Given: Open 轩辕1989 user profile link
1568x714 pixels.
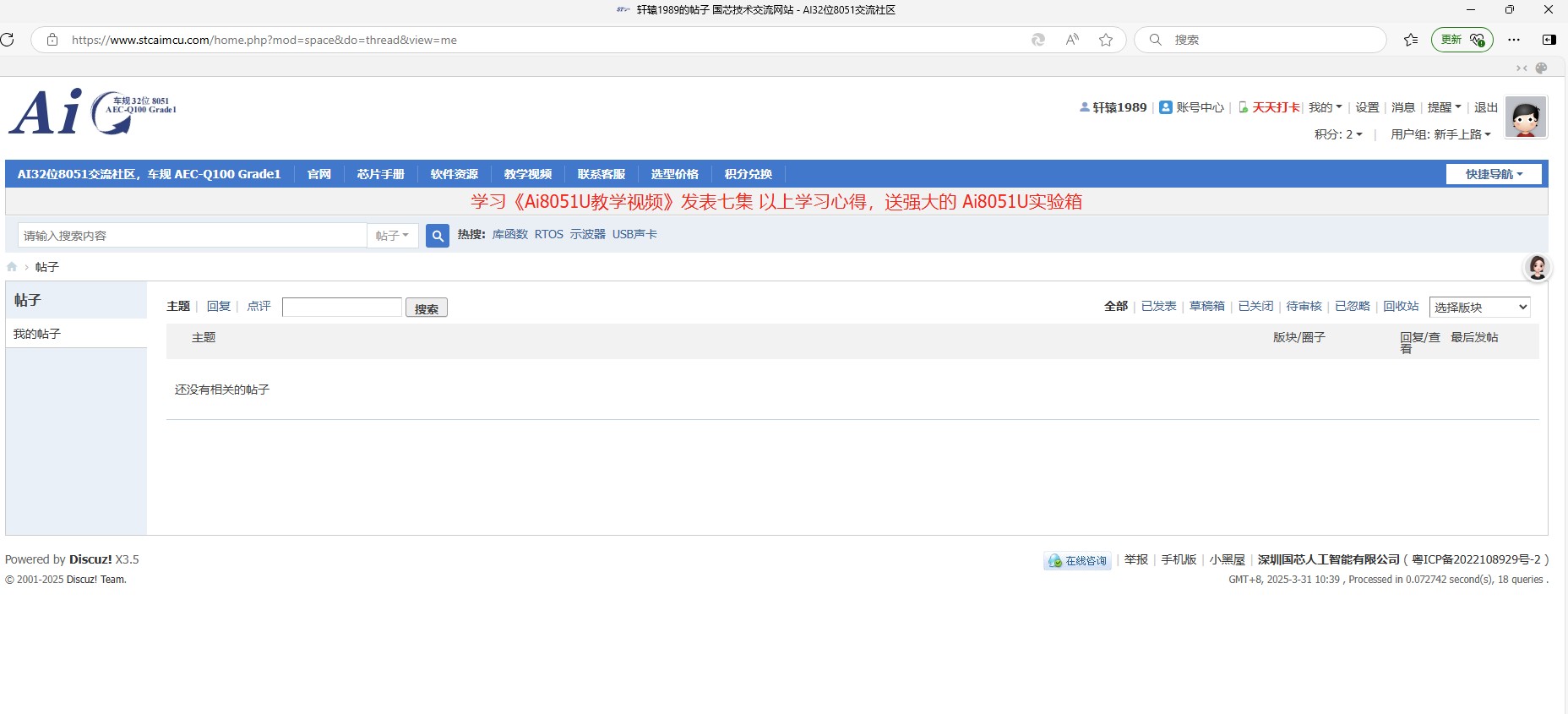Looking at the screenshot, I should [x=1119, y=107].
